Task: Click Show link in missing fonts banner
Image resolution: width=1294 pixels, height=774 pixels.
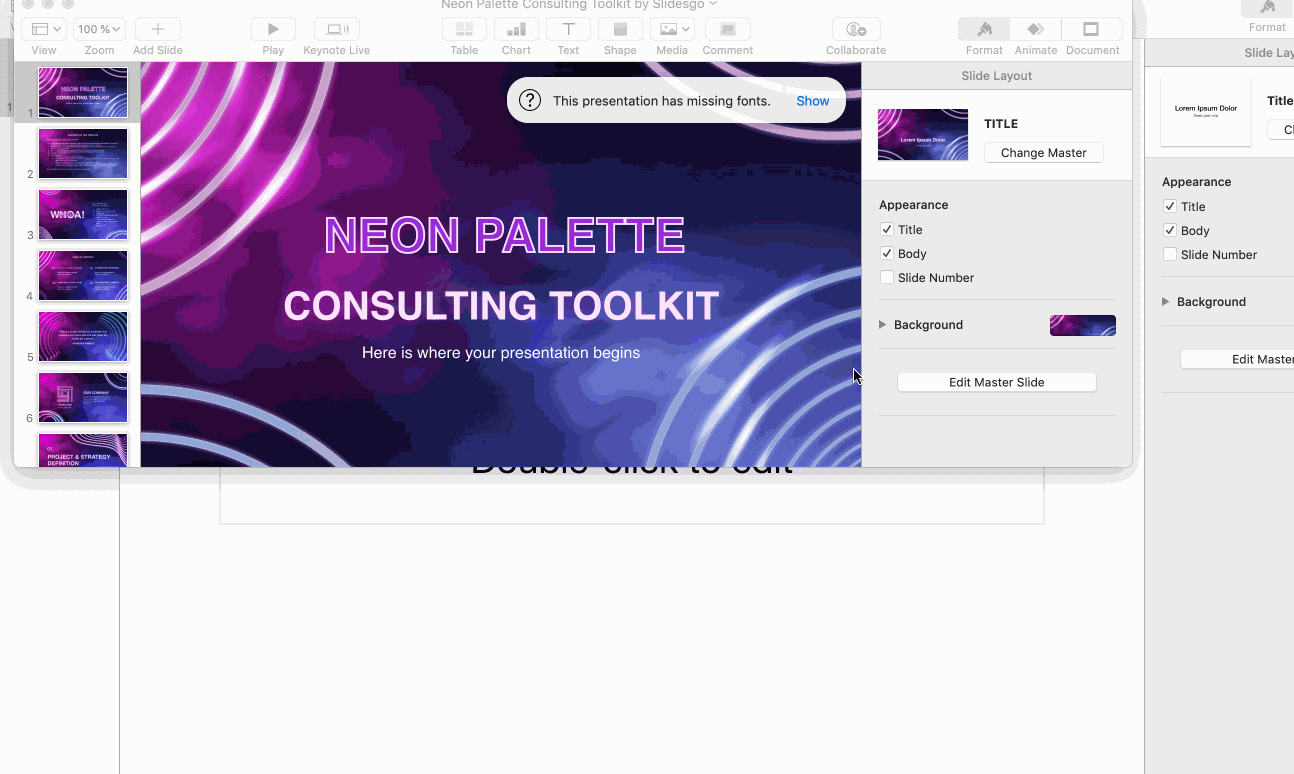Action: 812,101
